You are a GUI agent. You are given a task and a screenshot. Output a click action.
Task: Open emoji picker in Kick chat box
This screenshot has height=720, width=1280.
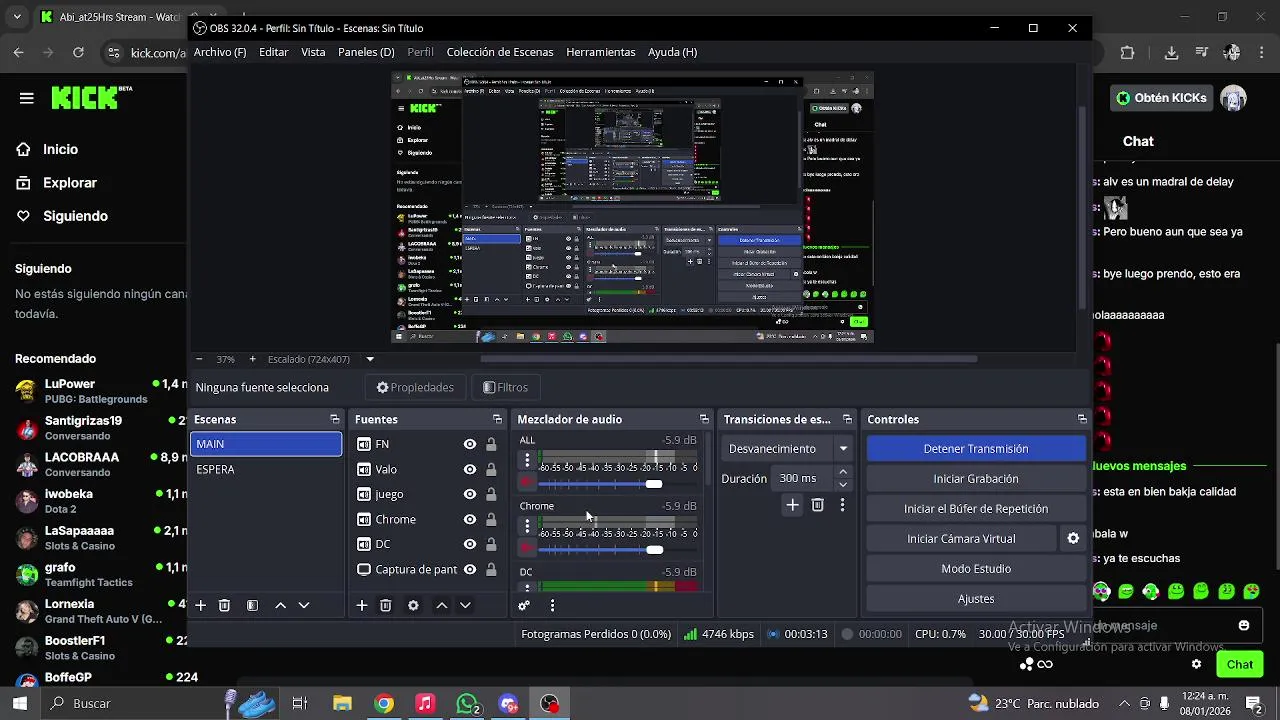pos(1244,625)
